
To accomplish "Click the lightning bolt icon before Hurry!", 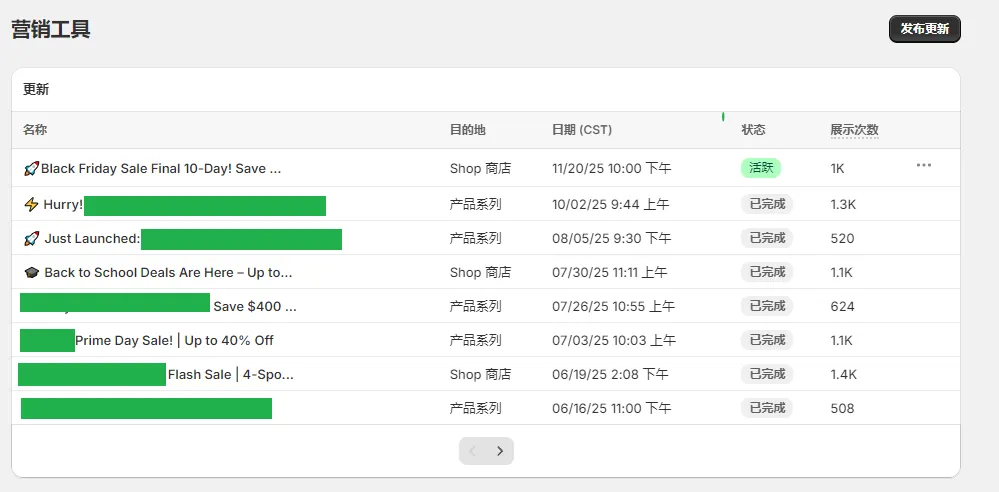I will click(31, 205).
